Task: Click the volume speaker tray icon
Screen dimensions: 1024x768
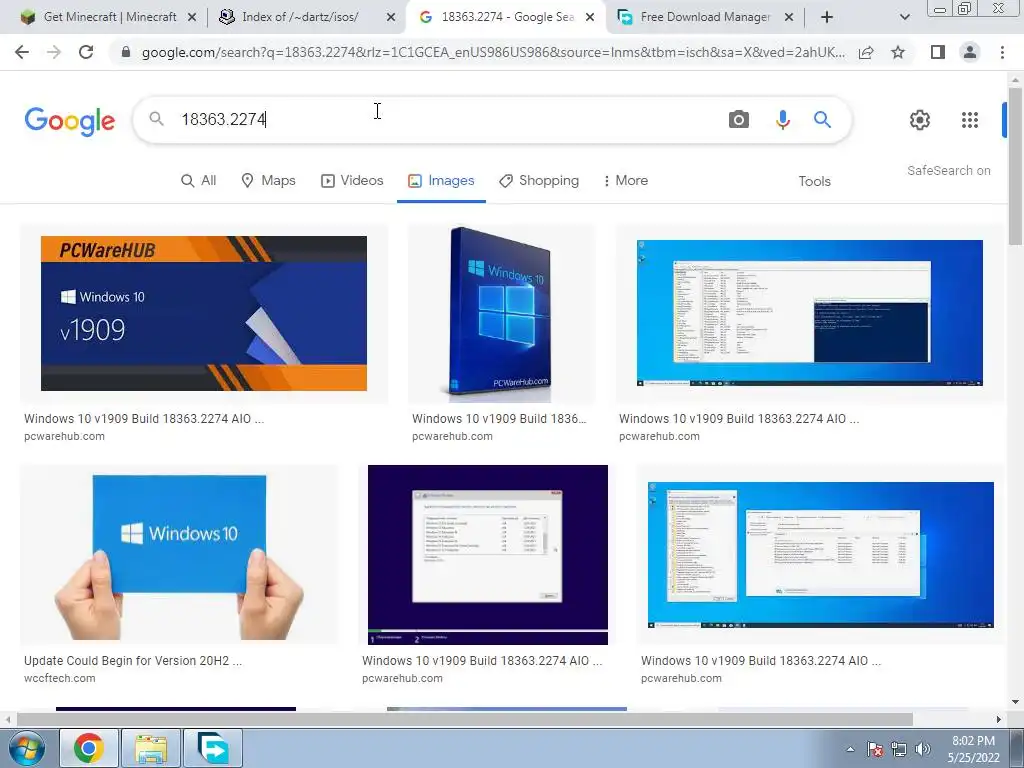Action: (923, 749)
